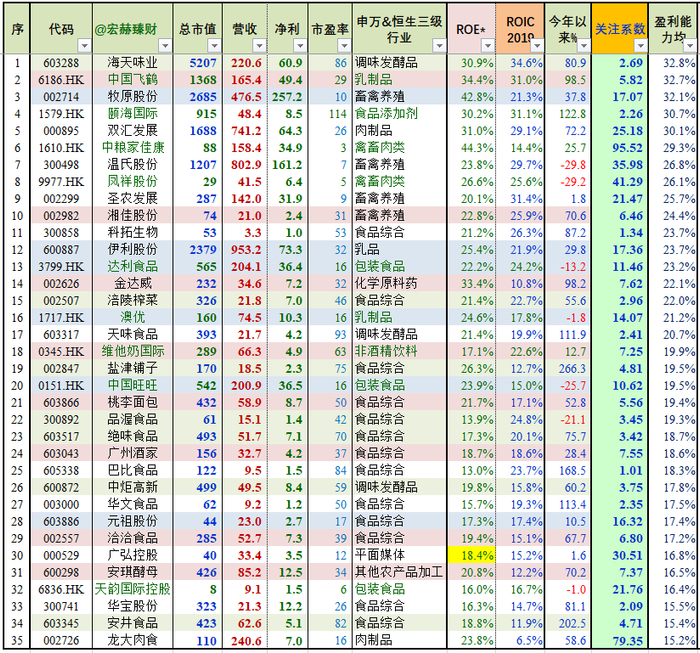The height and width of the screenshot is (653, 700).
Task: Click attention coefficient 95.52
Action: 627,148
